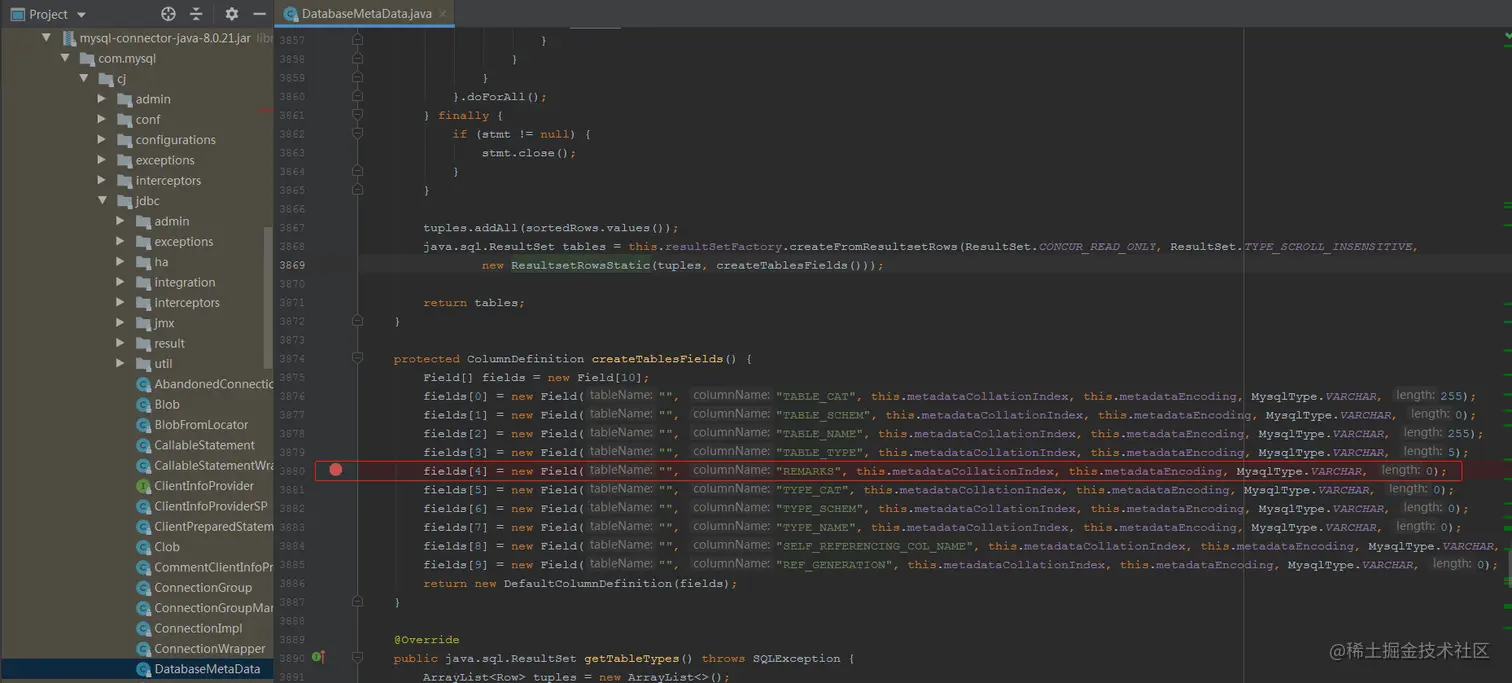1512x683 pixels.
Task: Select the ConnectionImpl class icon
Action: tap(143, 628)
